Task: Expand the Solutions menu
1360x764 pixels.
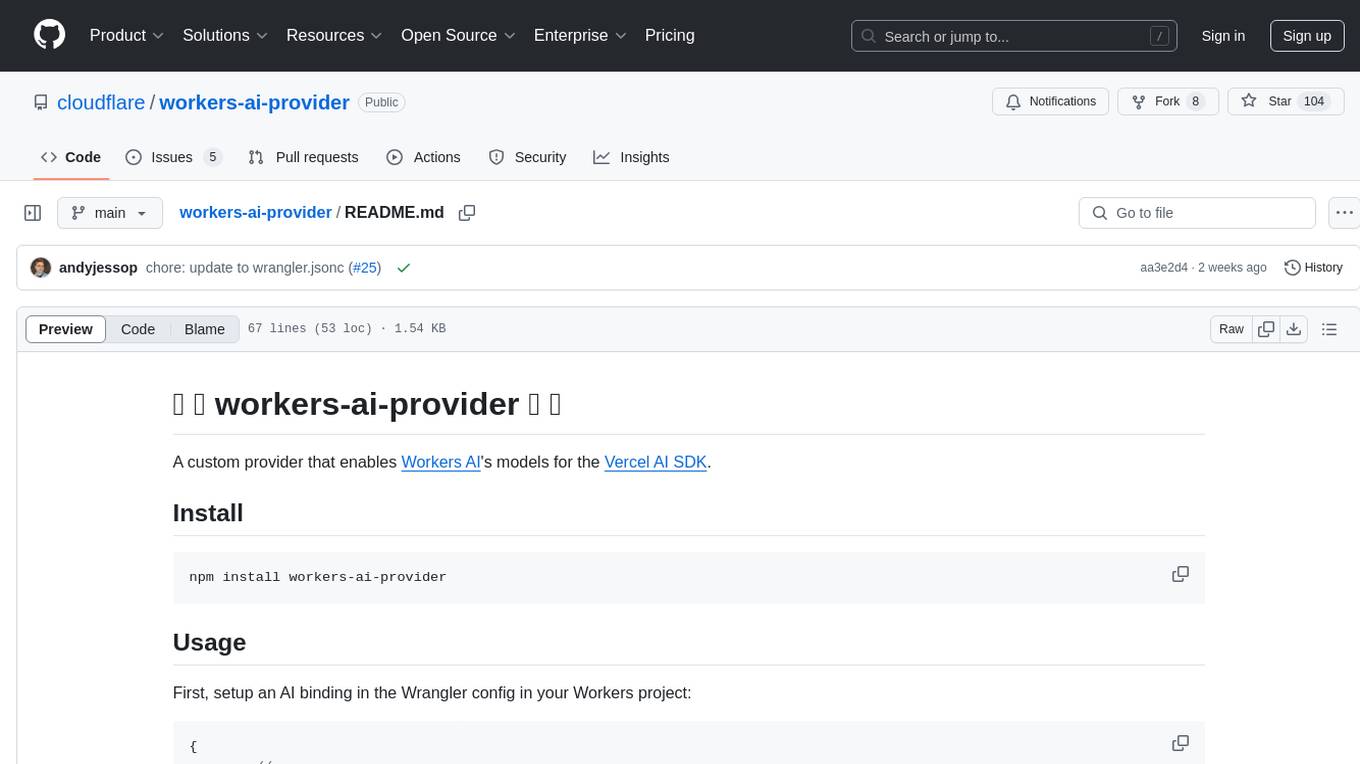Action: [225, 35]
